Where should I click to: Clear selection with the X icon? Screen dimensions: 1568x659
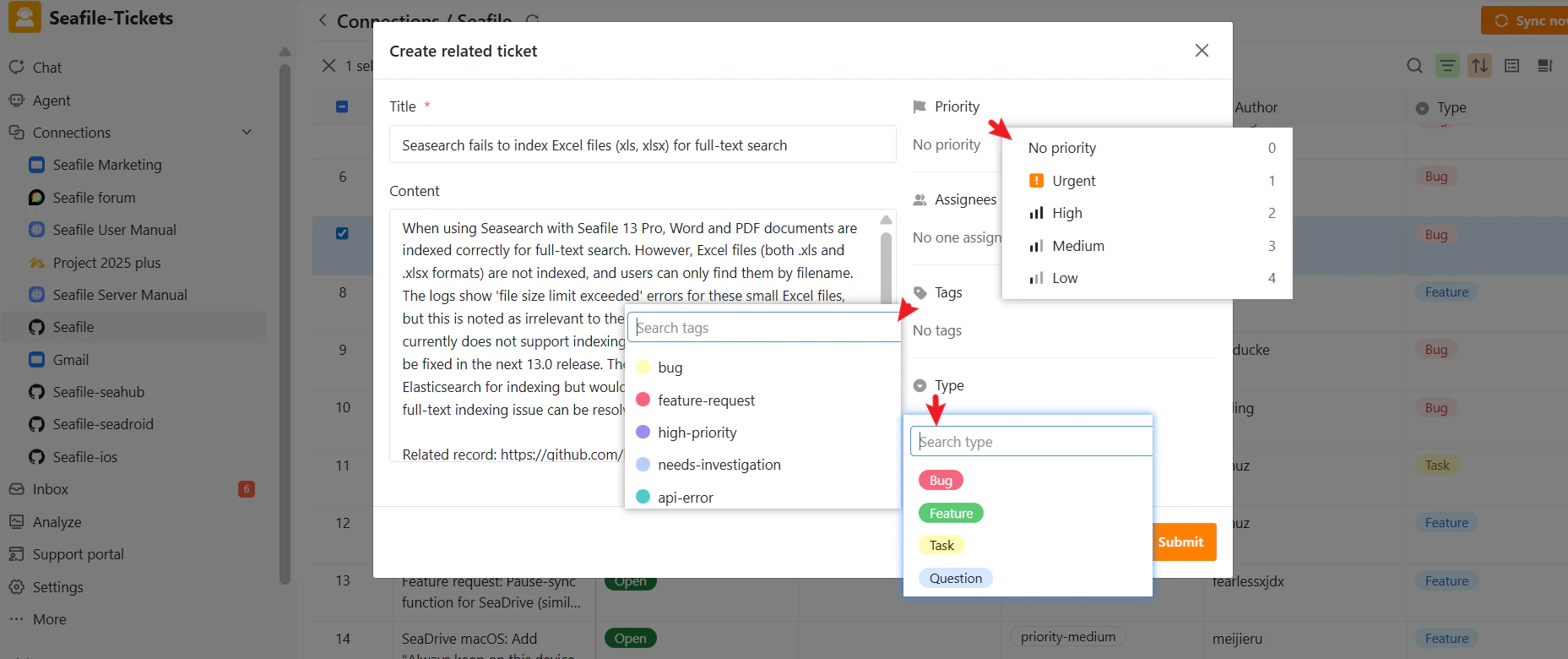point(328,66)
